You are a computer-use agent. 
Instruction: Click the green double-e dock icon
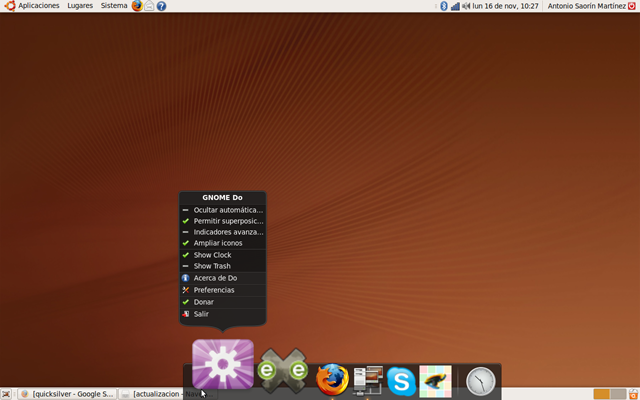[x=283, y=370]
